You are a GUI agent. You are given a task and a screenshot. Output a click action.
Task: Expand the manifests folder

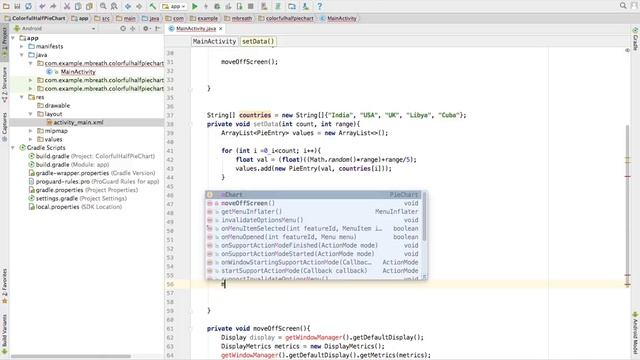click(x=22, y=47)
